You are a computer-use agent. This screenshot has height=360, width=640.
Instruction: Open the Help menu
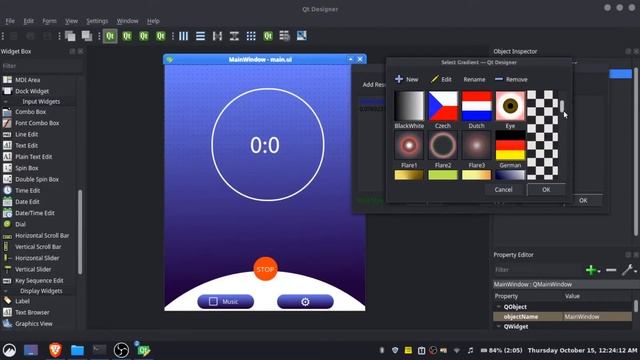(x=153, y=21)
